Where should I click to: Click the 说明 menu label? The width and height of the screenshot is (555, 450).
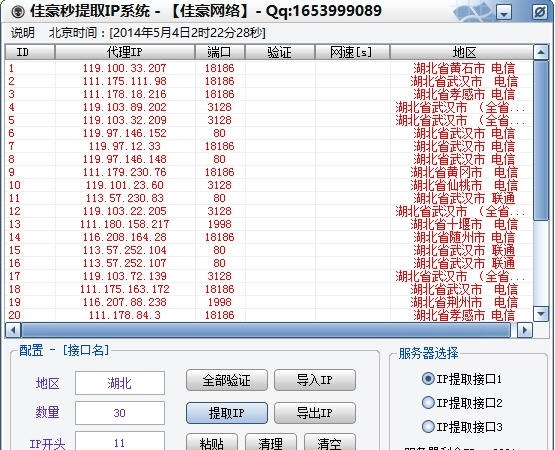click(23, 33)
